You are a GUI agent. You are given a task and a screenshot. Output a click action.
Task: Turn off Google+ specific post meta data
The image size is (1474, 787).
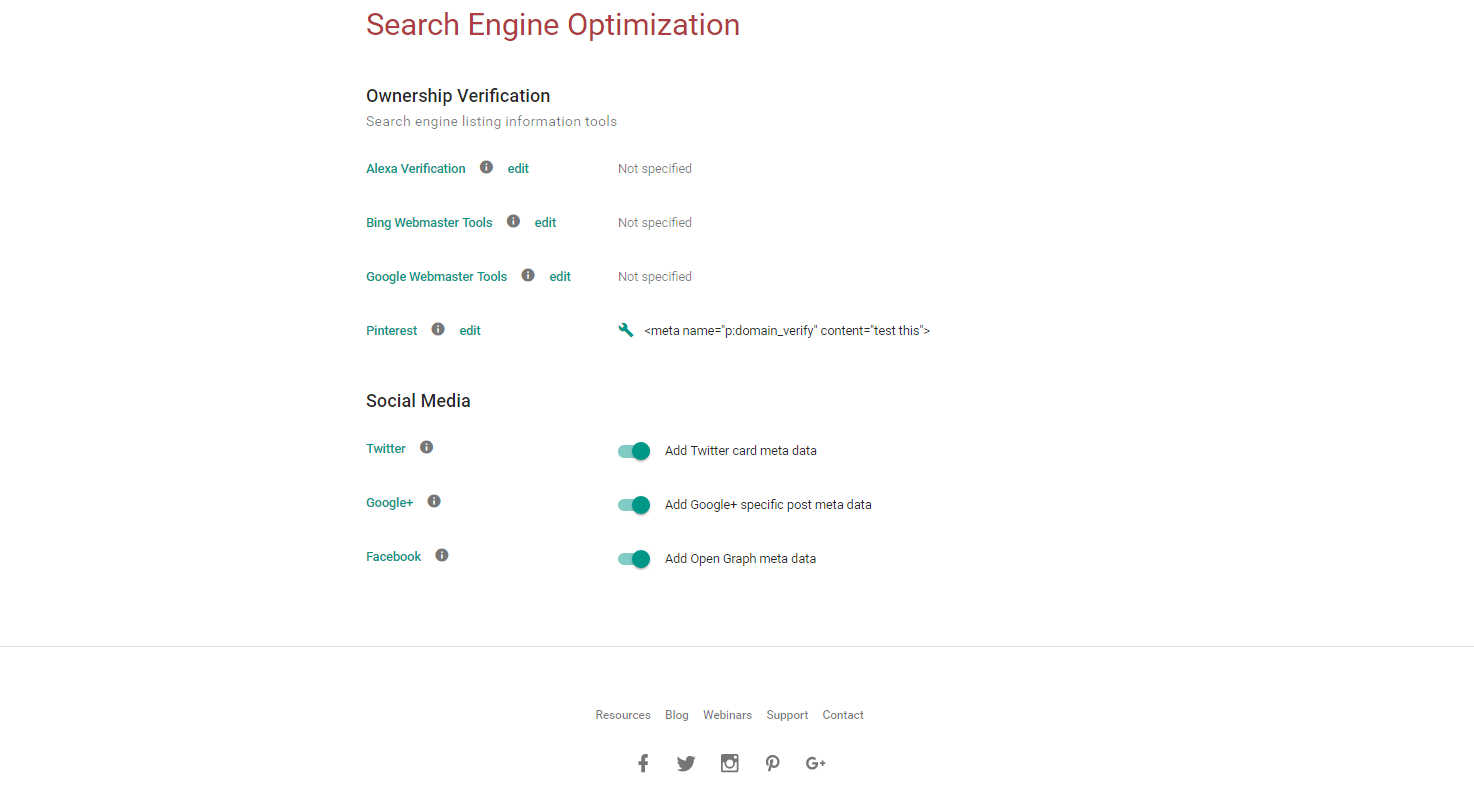coord(634,505)
